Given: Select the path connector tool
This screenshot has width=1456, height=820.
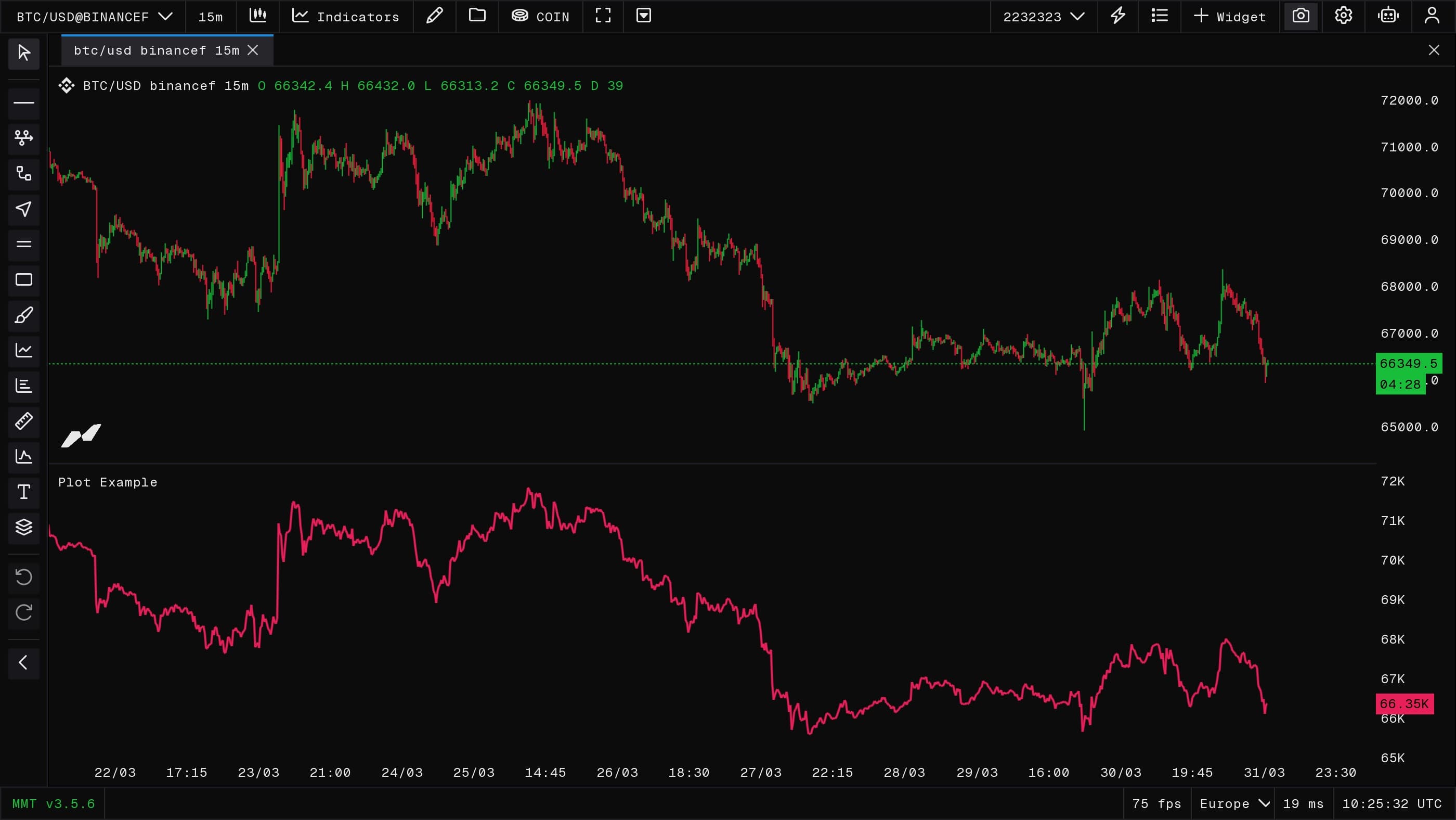Looking at the screenshot, I should [x=24, y=174].
